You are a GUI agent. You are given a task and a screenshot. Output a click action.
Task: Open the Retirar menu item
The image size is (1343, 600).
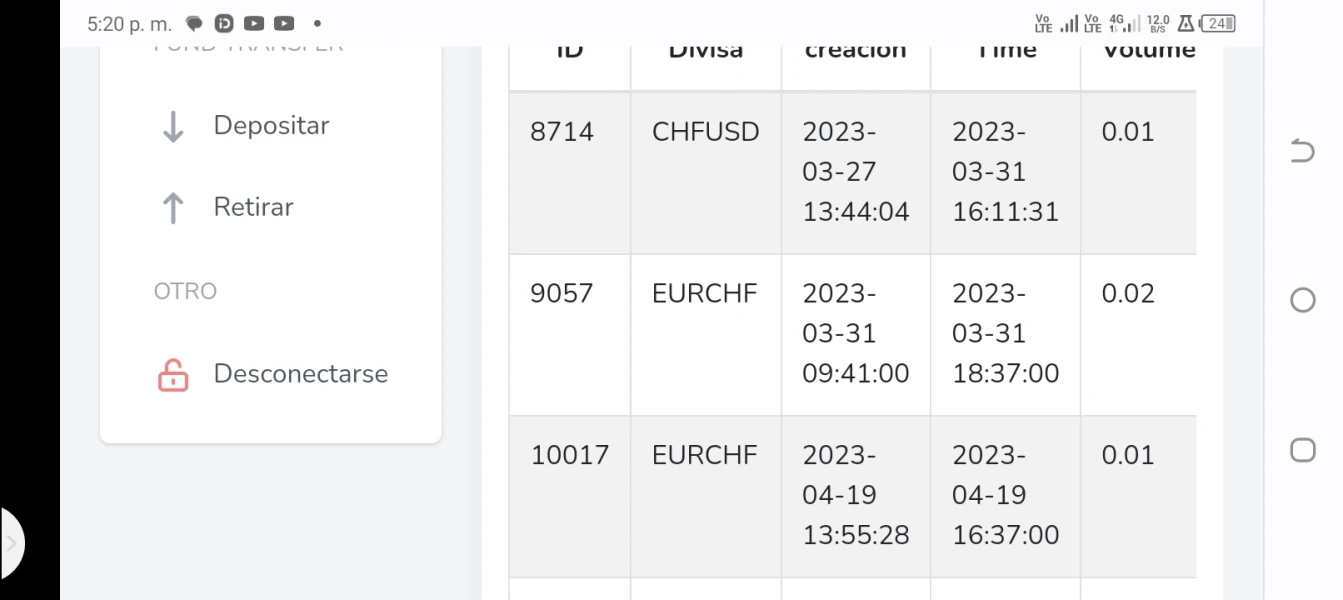pos(253,207)
